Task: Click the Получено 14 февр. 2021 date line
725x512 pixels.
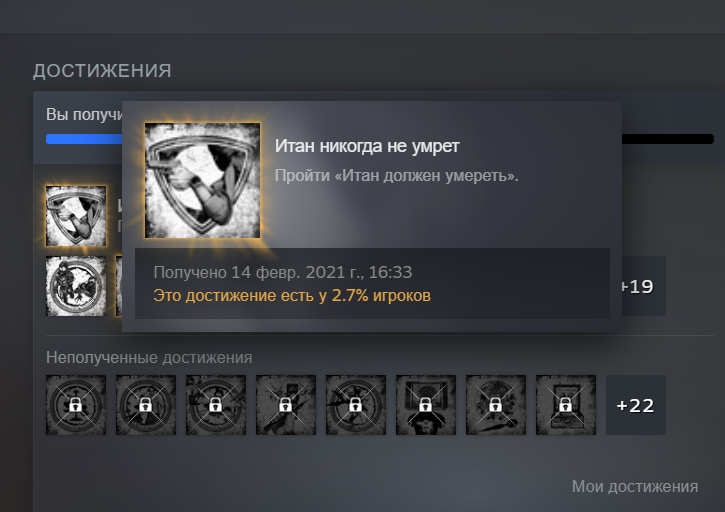Action: pos(283,272)
